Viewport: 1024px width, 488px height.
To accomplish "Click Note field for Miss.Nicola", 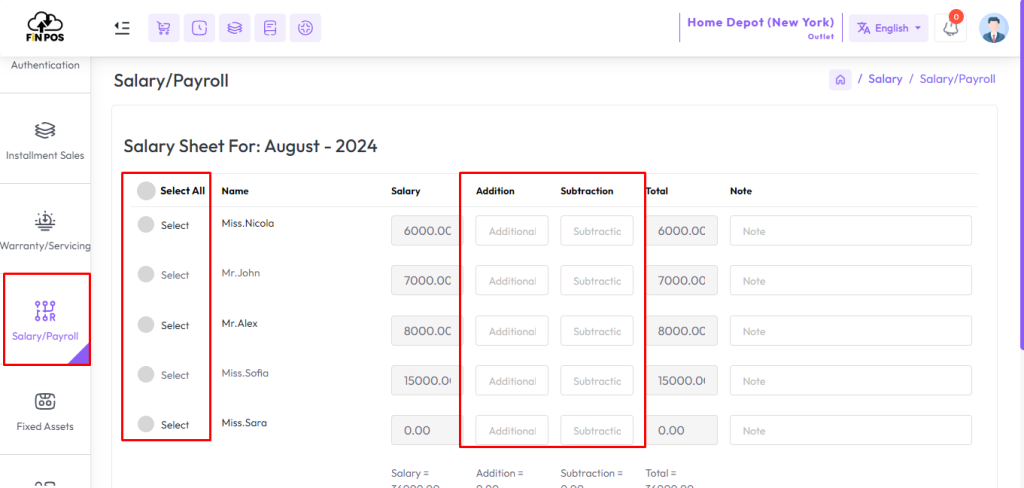I will coord(851,231).
